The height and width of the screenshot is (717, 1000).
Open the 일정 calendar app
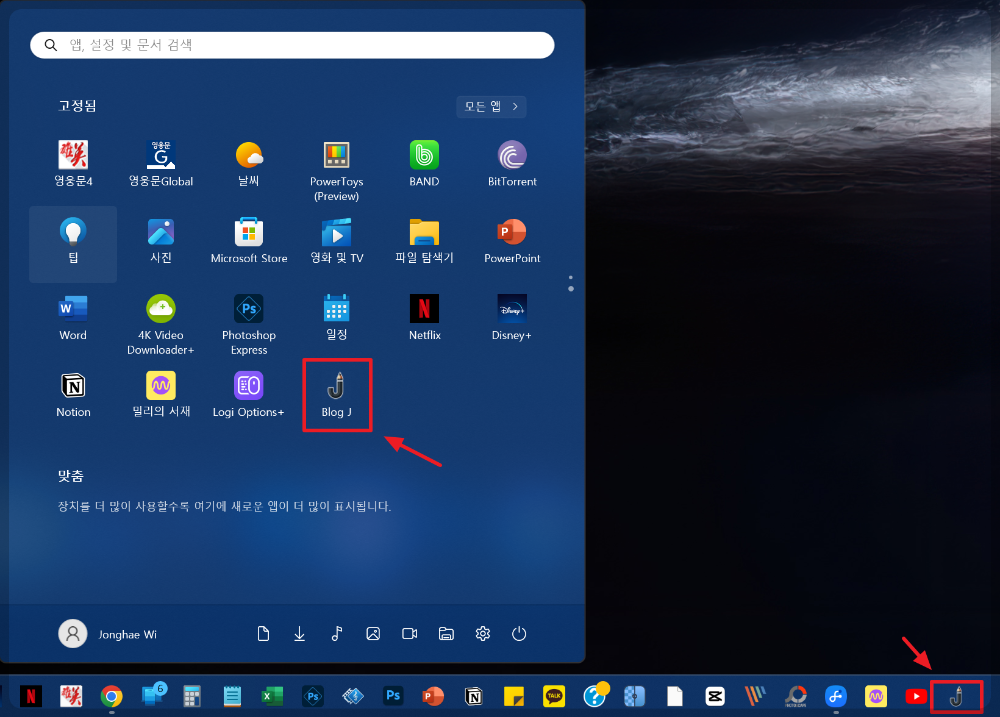(x=337, y=318)
